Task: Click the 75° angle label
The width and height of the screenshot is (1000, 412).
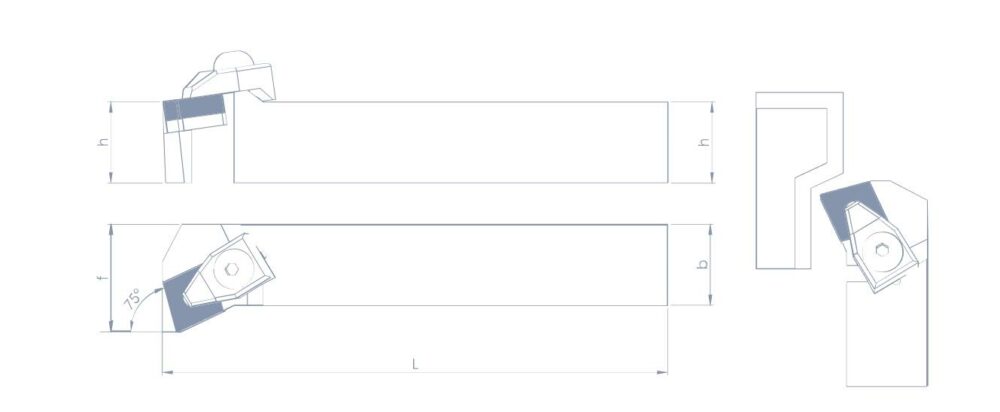Action: pyautogui.click(x=133, y=300)
